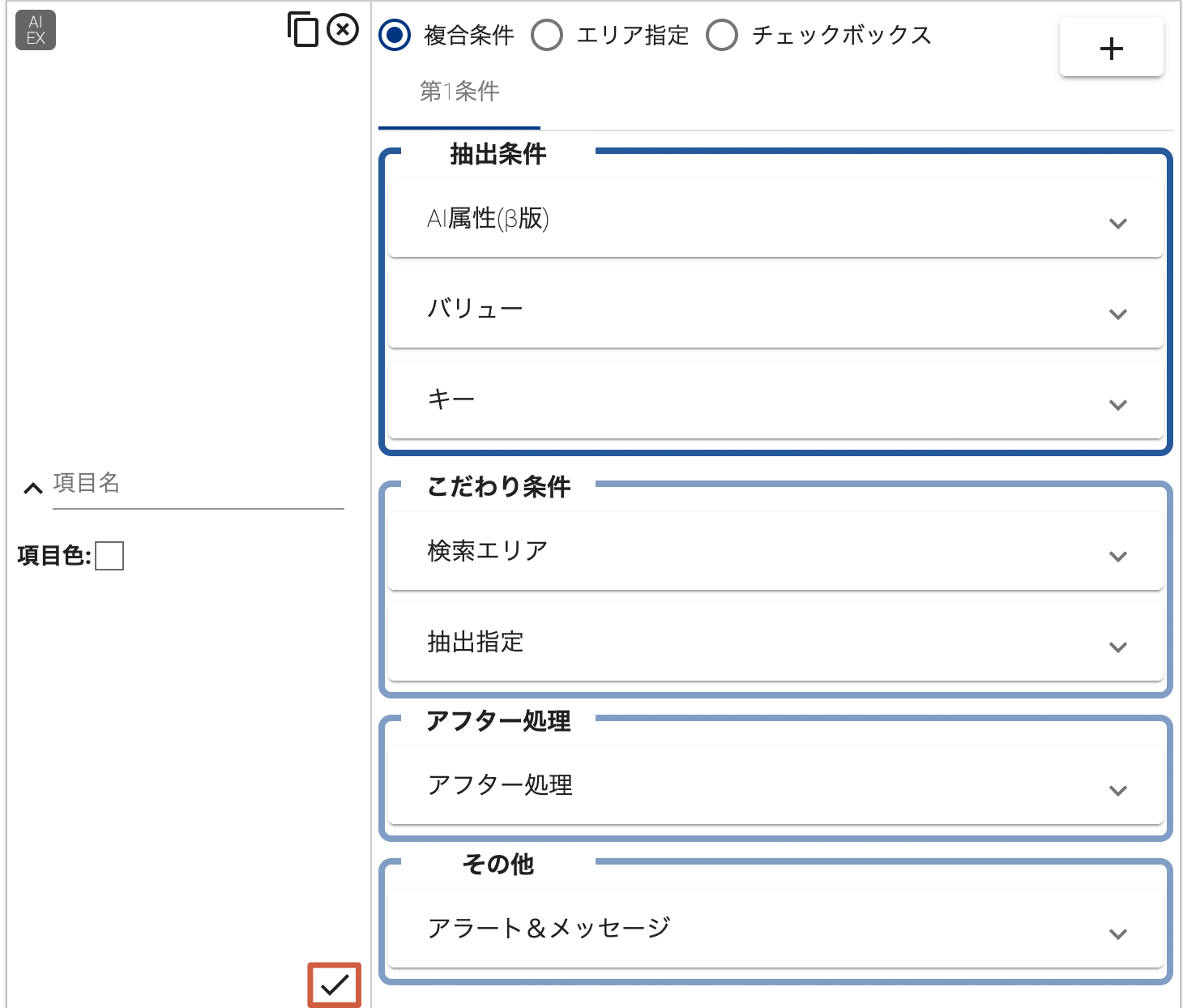Expand the バリュー panel
This screenshot has width=1183, height=1008.
pyautogui.click(x=775, y=310)
